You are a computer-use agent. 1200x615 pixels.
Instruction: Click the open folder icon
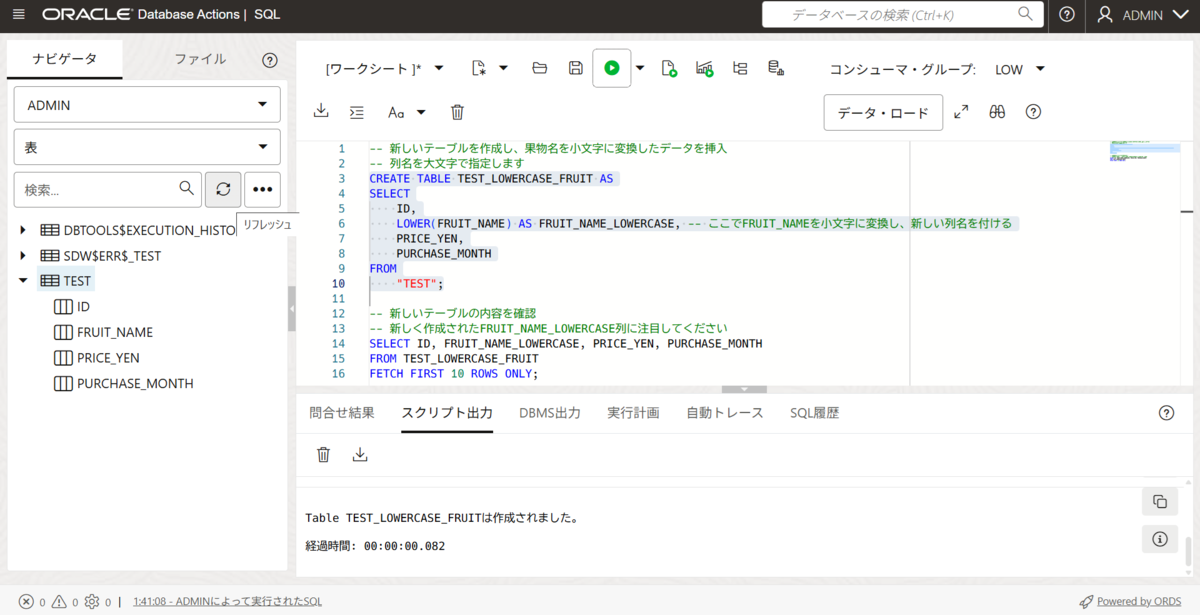click(x=540, y=68)
